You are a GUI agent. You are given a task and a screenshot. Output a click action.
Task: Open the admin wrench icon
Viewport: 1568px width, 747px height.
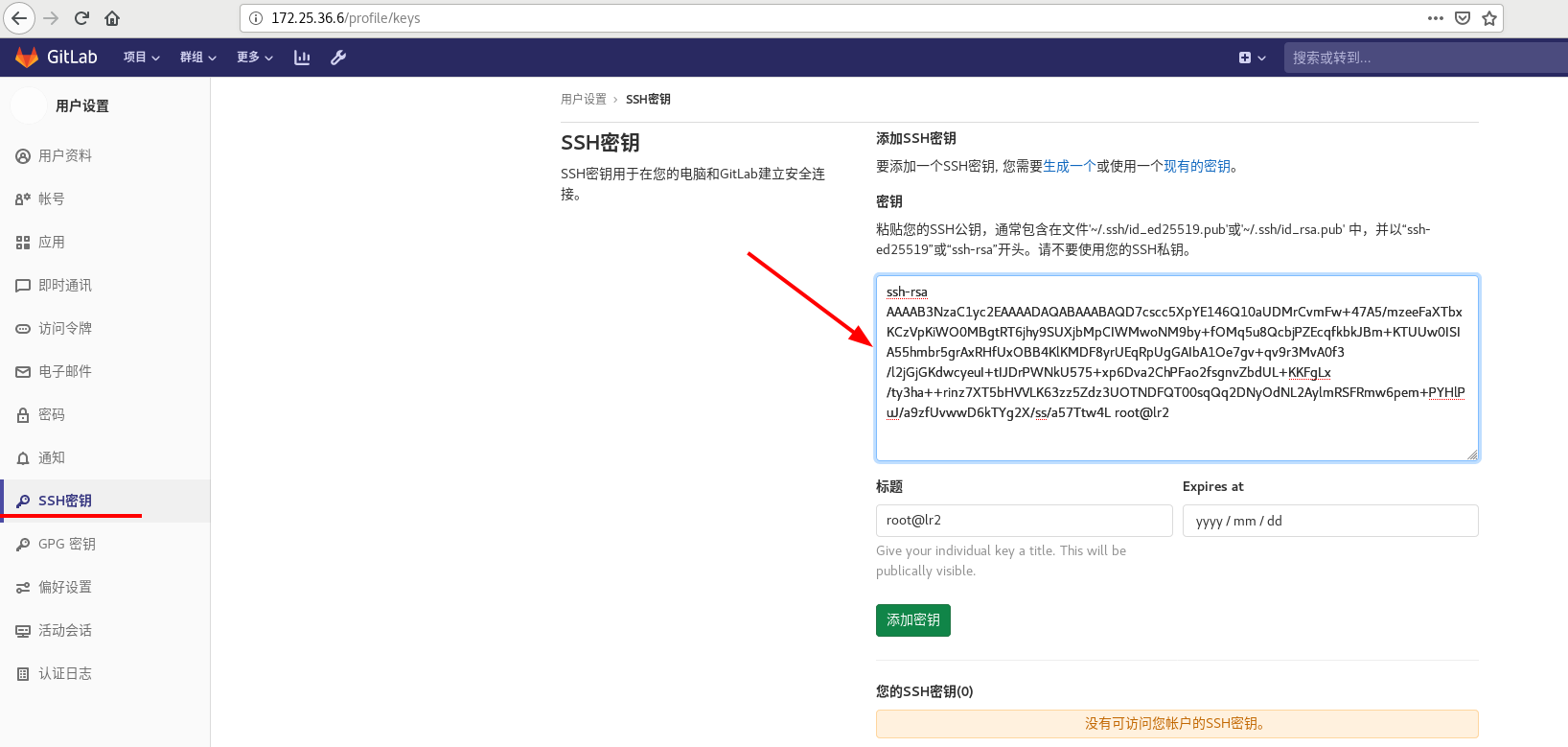(338, 58)
